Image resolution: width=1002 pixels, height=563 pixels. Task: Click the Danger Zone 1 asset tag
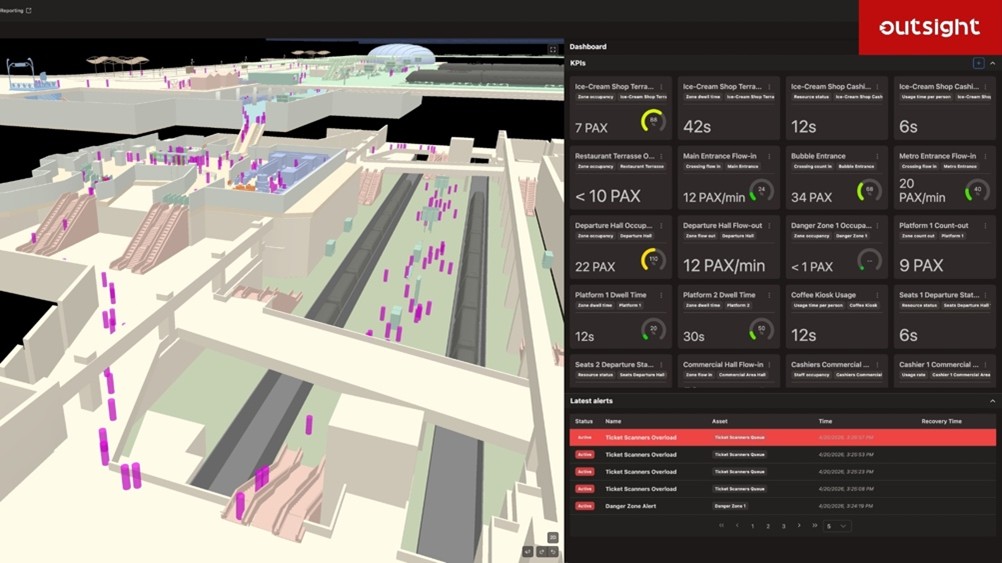734,506
